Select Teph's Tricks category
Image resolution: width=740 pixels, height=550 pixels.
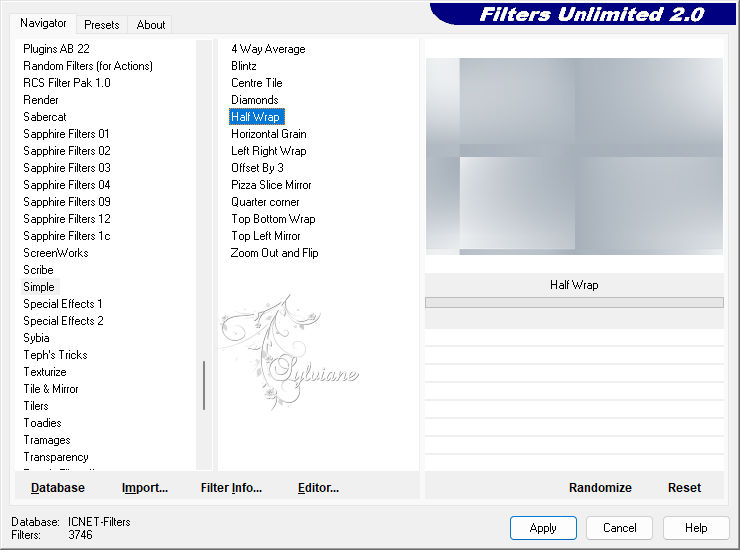click(55, 355)
